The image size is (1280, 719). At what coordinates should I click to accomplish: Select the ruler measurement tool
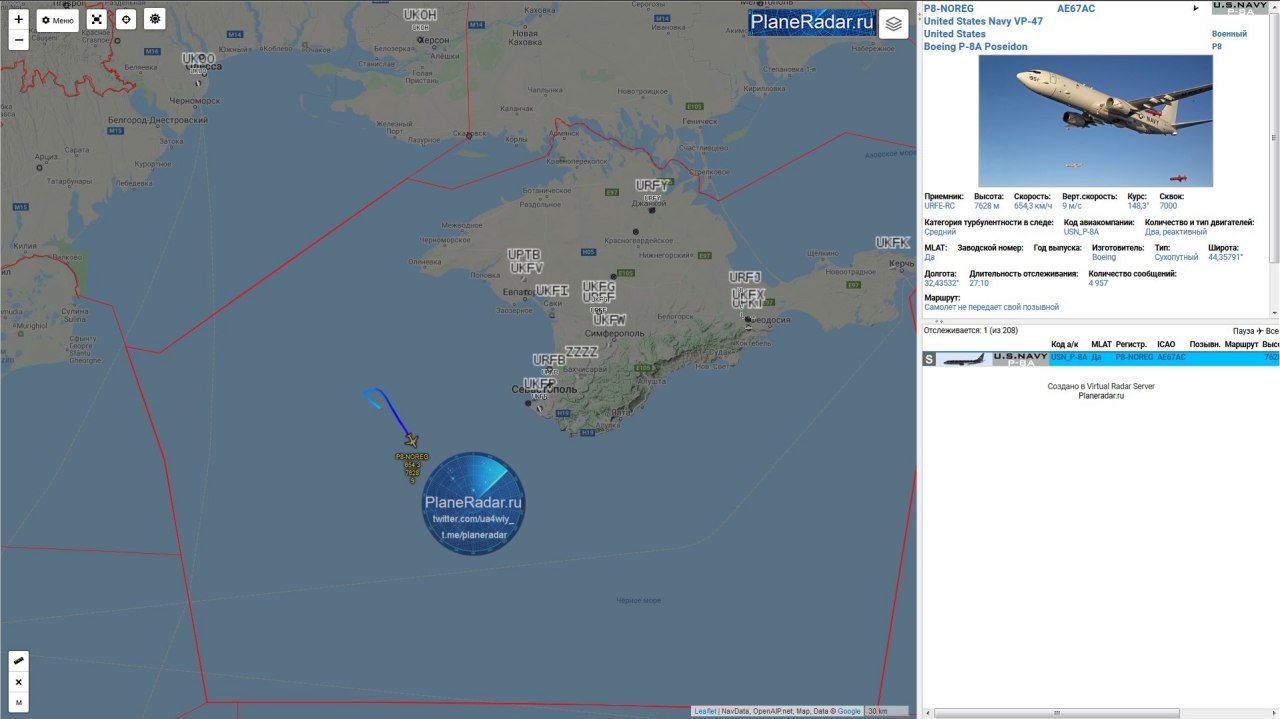tap(19, 661)
